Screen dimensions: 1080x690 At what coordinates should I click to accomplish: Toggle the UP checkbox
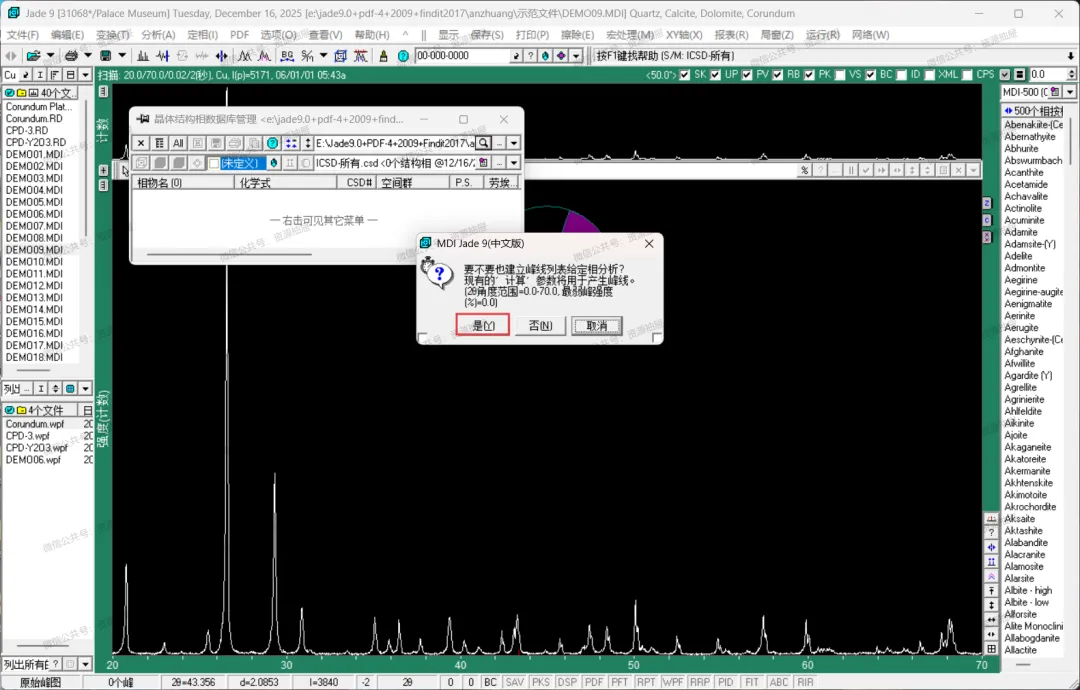click(x=716, y=74)
